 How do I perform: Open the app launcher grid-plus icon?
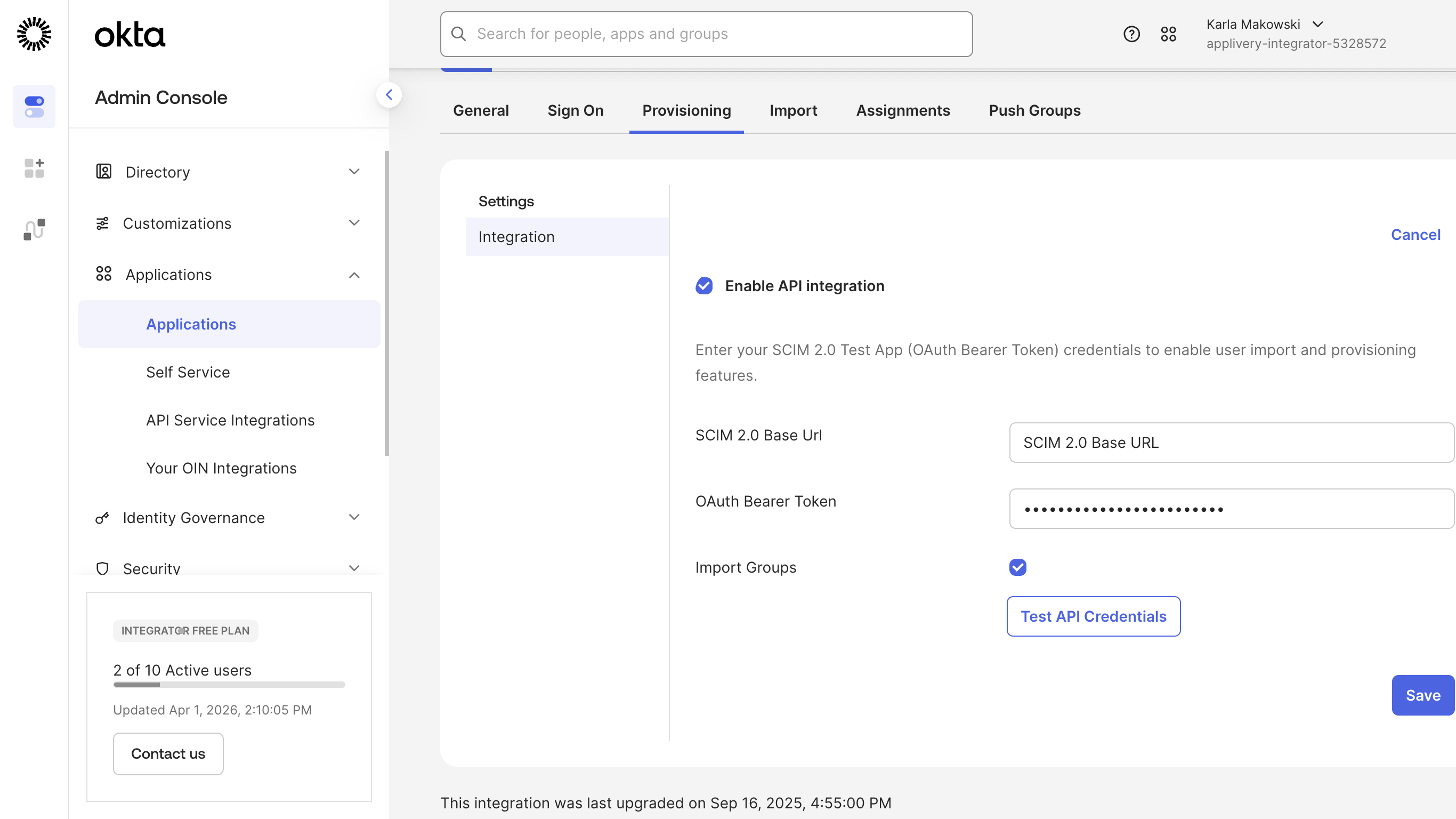(x=34, y=168)
